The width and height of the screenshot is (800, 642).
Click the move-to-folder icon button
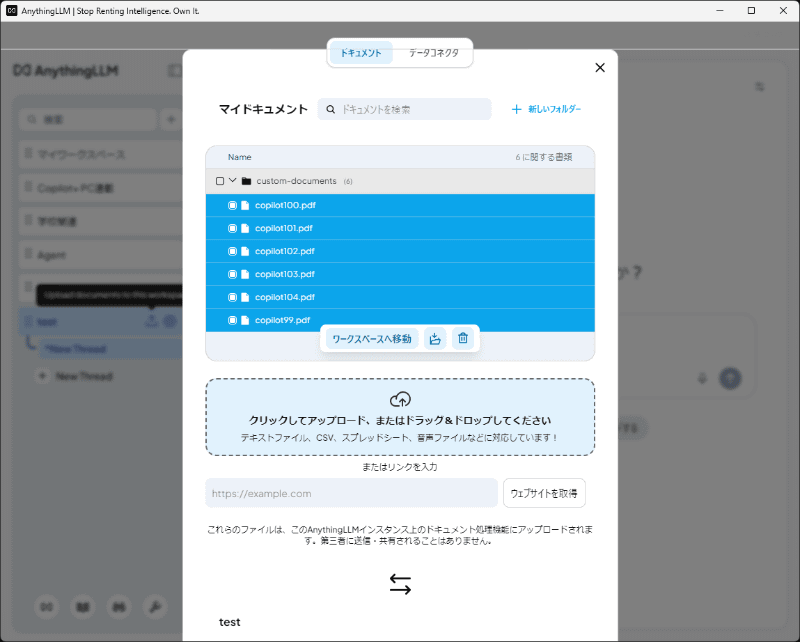click(x=435, y=339)
